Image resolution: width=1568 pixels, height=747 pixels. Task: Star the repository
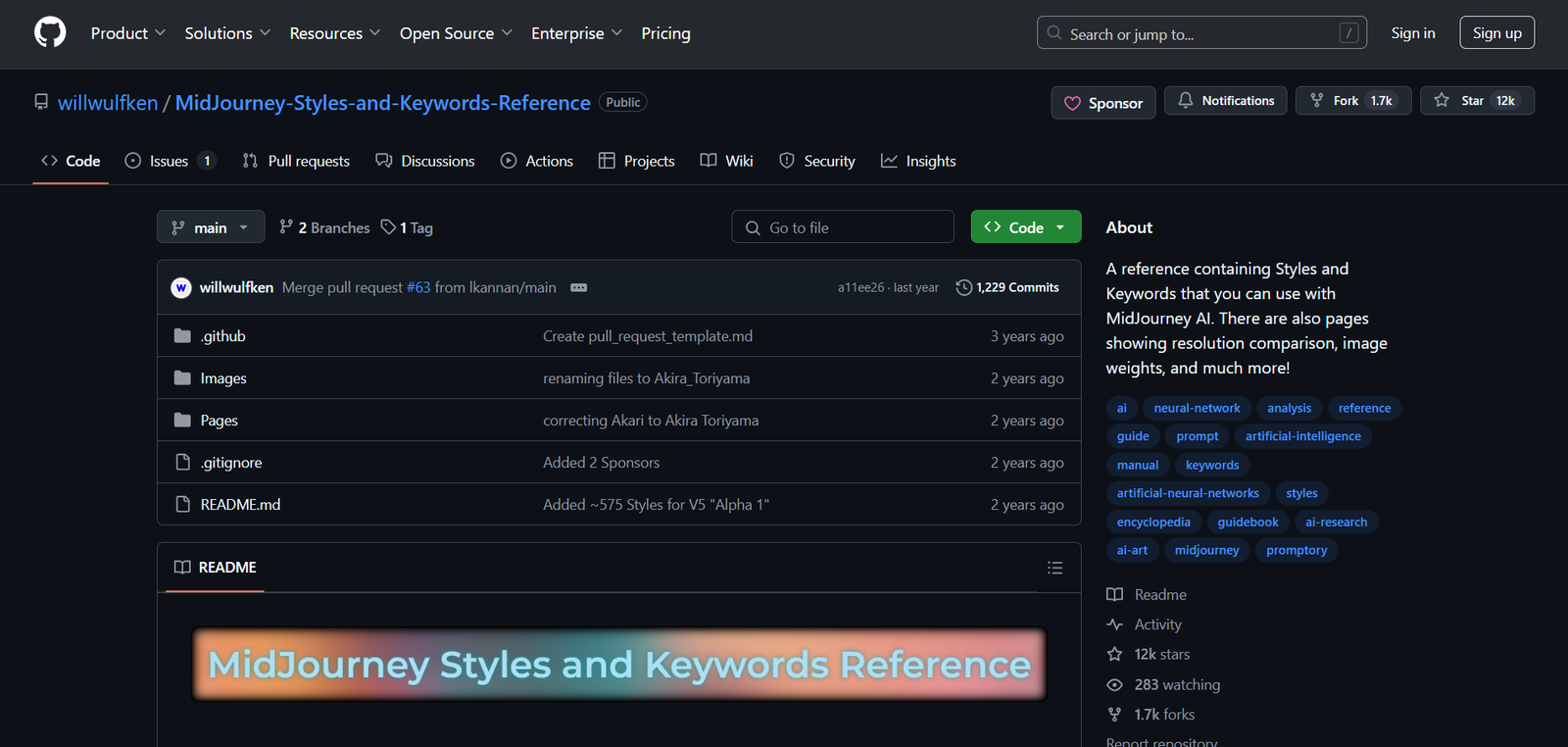click(1477, 101)
